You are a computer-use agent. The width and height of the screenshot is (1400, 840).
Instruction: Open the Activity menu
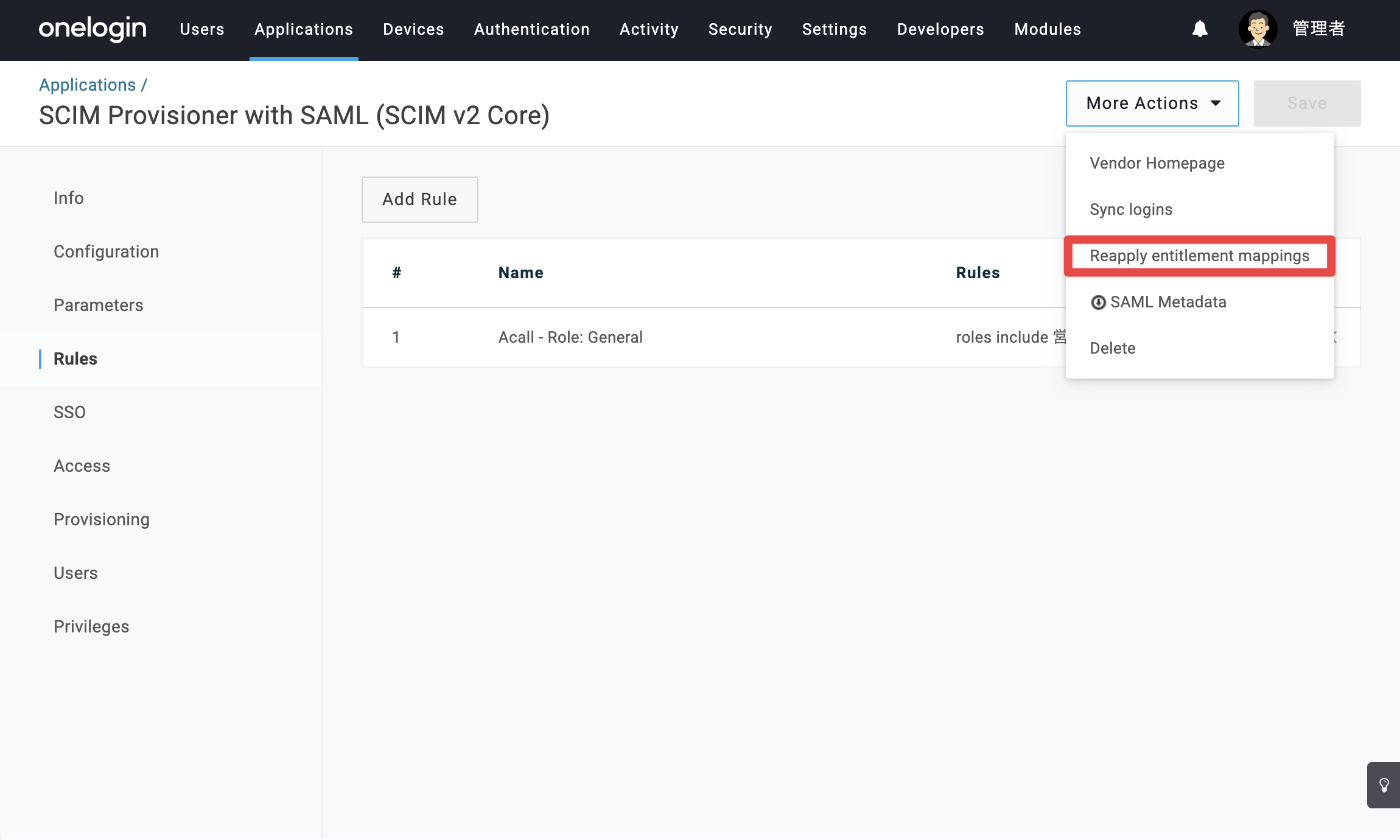(649, 29)
